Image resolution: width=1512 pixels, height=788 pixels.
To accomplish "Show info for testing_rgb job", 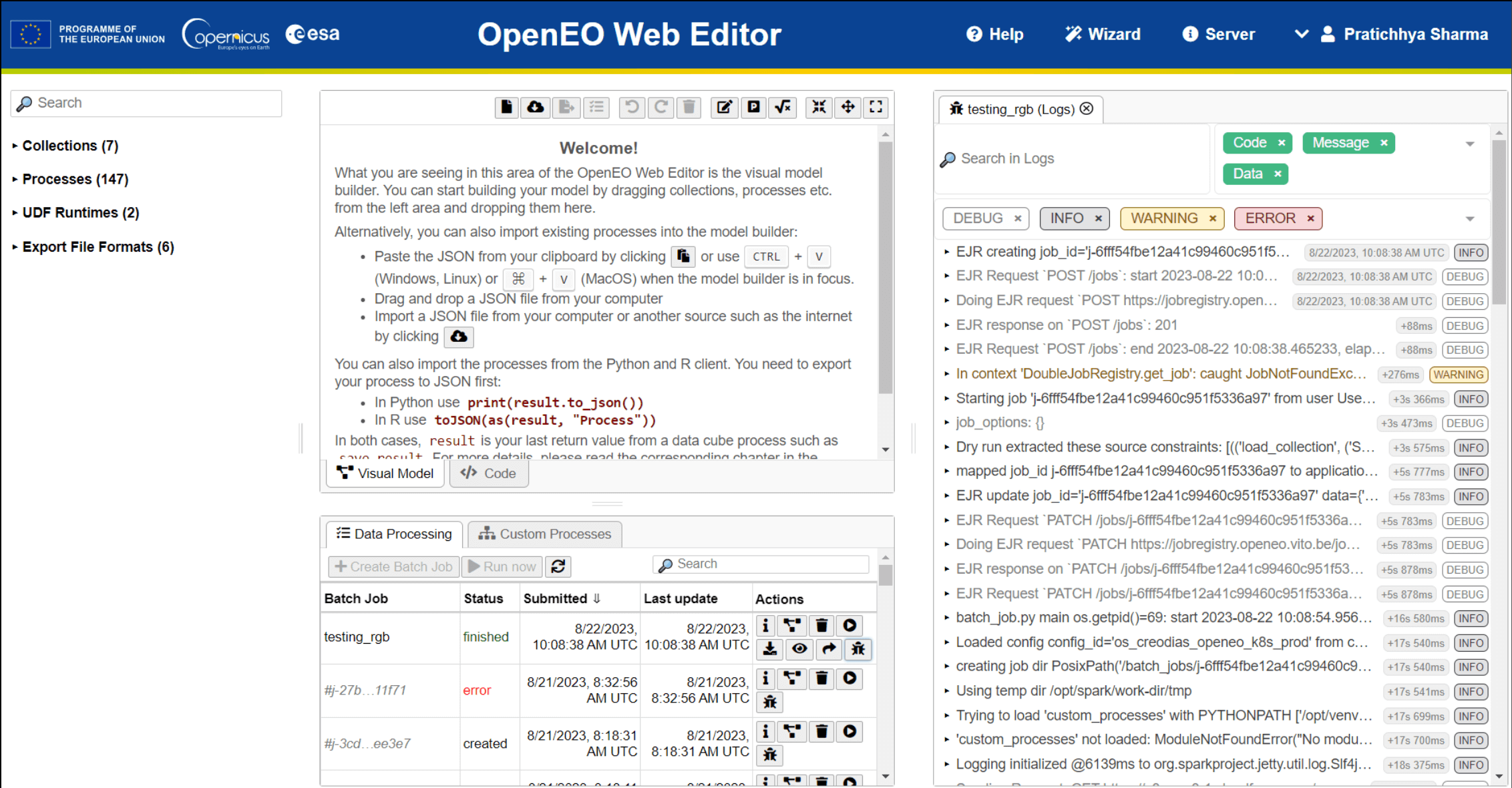I will (766, 625).
